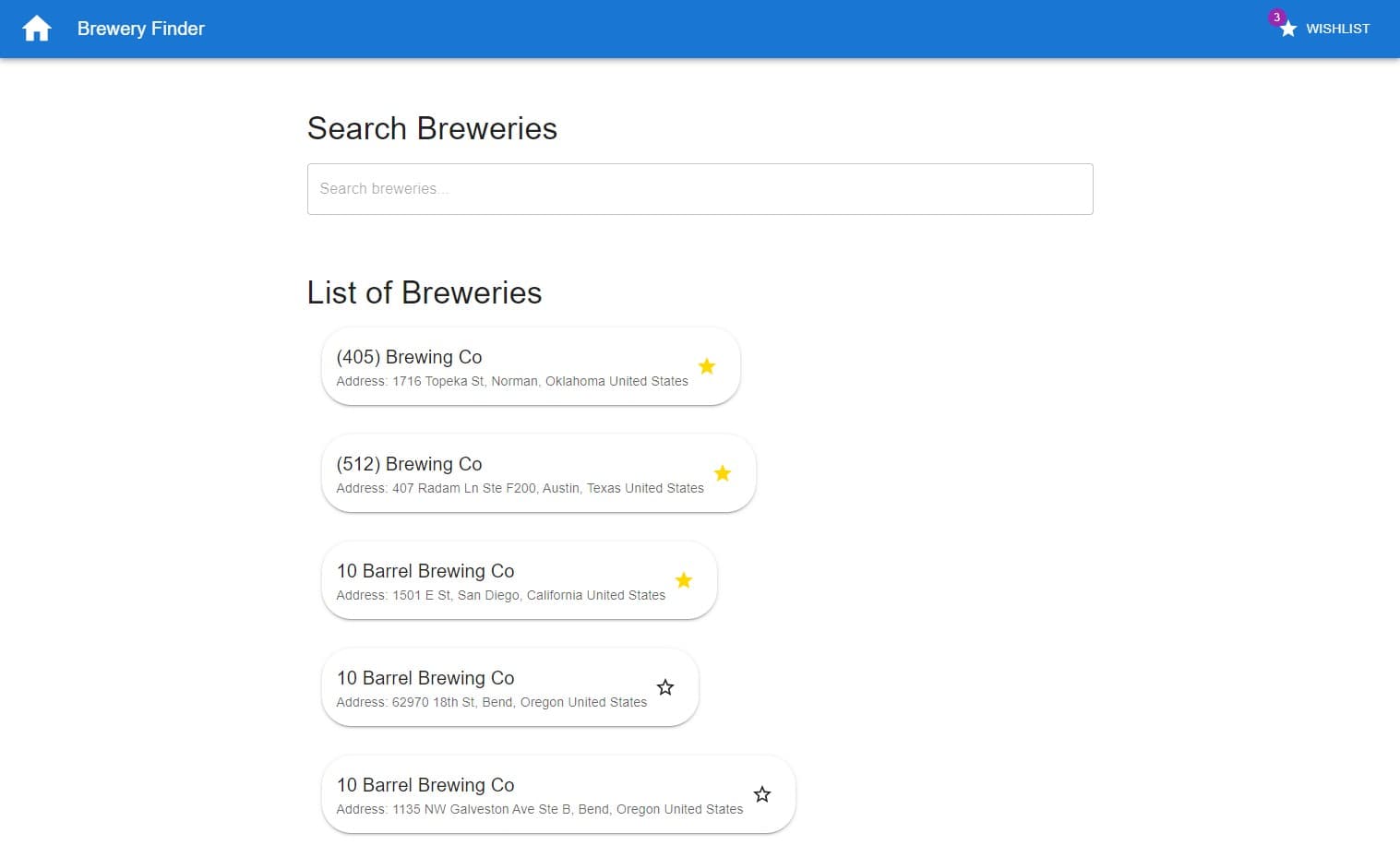Select address 1716 Topeka St, Norman
The width and height of the screenshot is (1400, 857).
point(512,381)
